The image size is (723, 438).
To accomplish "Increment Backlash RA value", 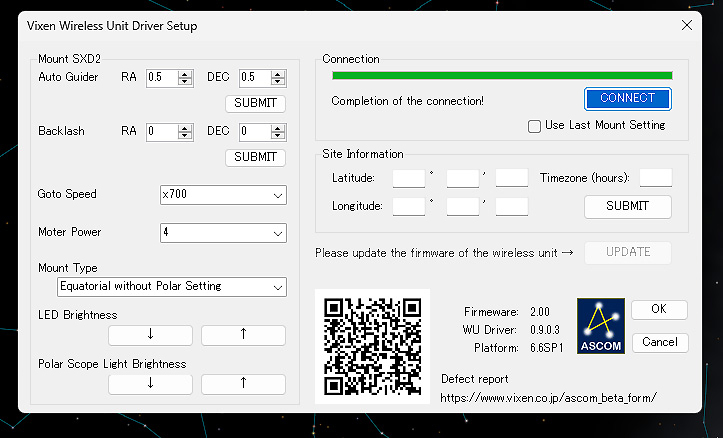I will pos(185,129).
